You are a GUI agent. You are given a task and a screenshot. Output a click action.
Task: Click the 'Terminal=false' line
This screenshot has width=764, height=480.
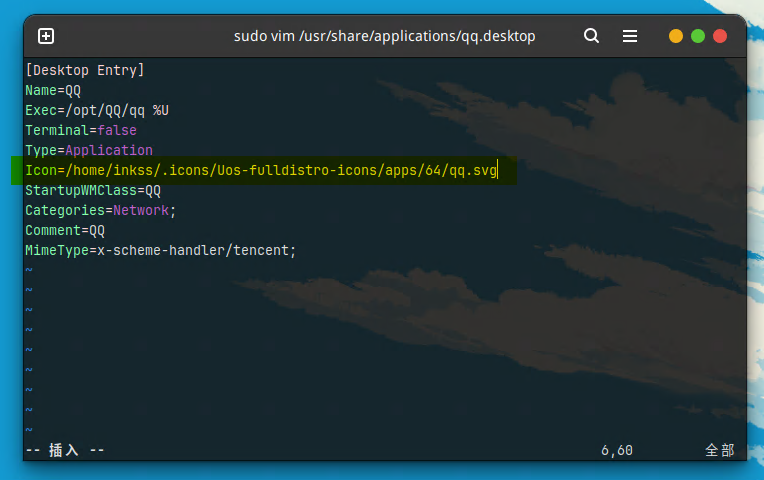point(81,130)
